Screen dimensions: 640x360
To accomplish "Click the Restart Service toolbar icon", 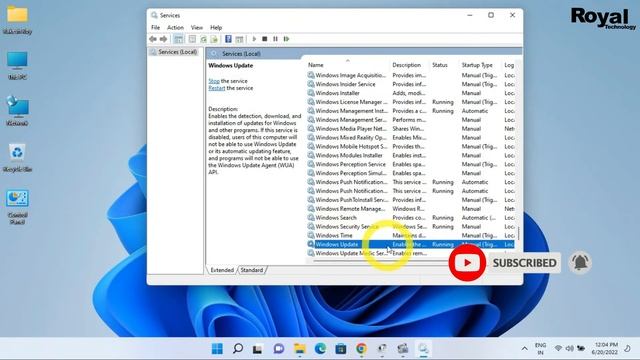I will point(286,39).
